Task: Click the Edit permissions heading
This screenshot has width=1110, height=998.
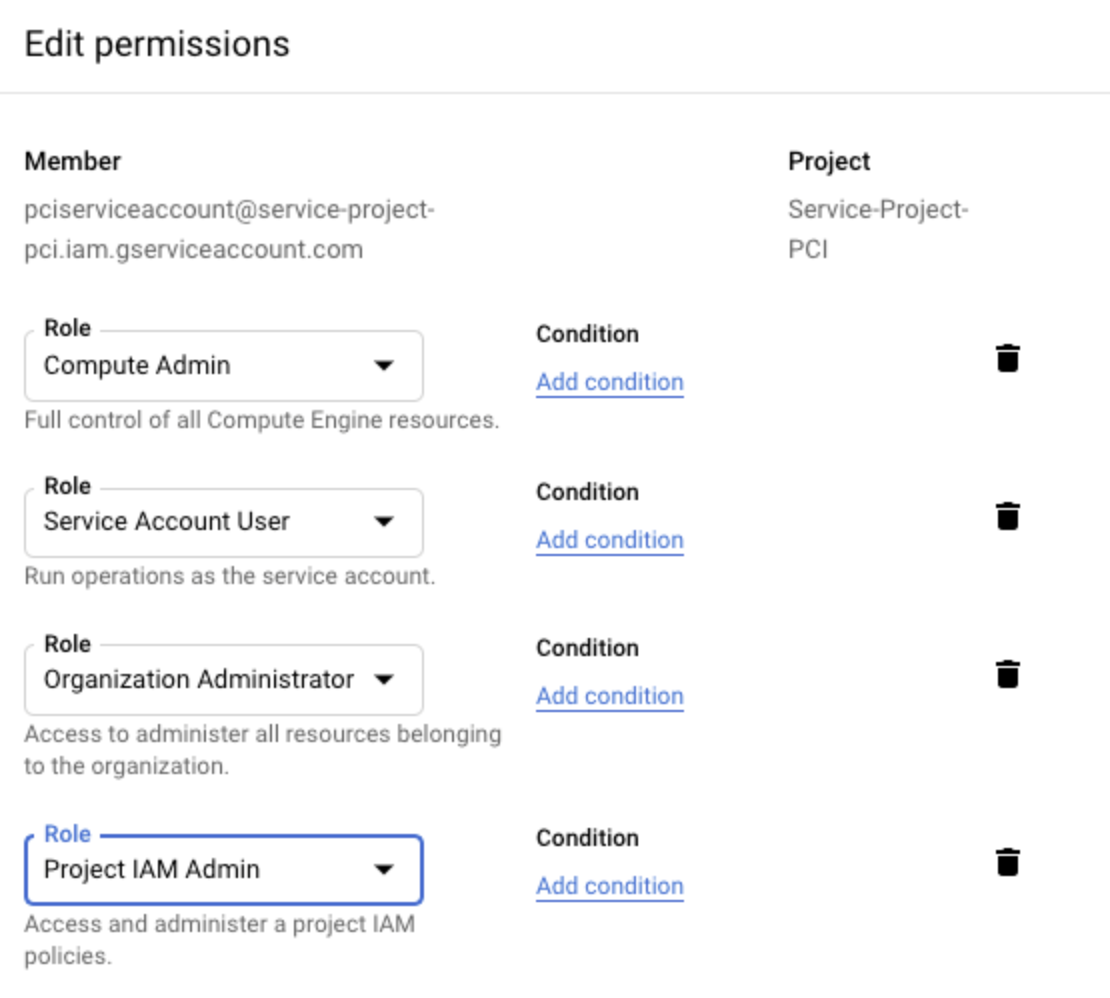Action: [157, 44]
